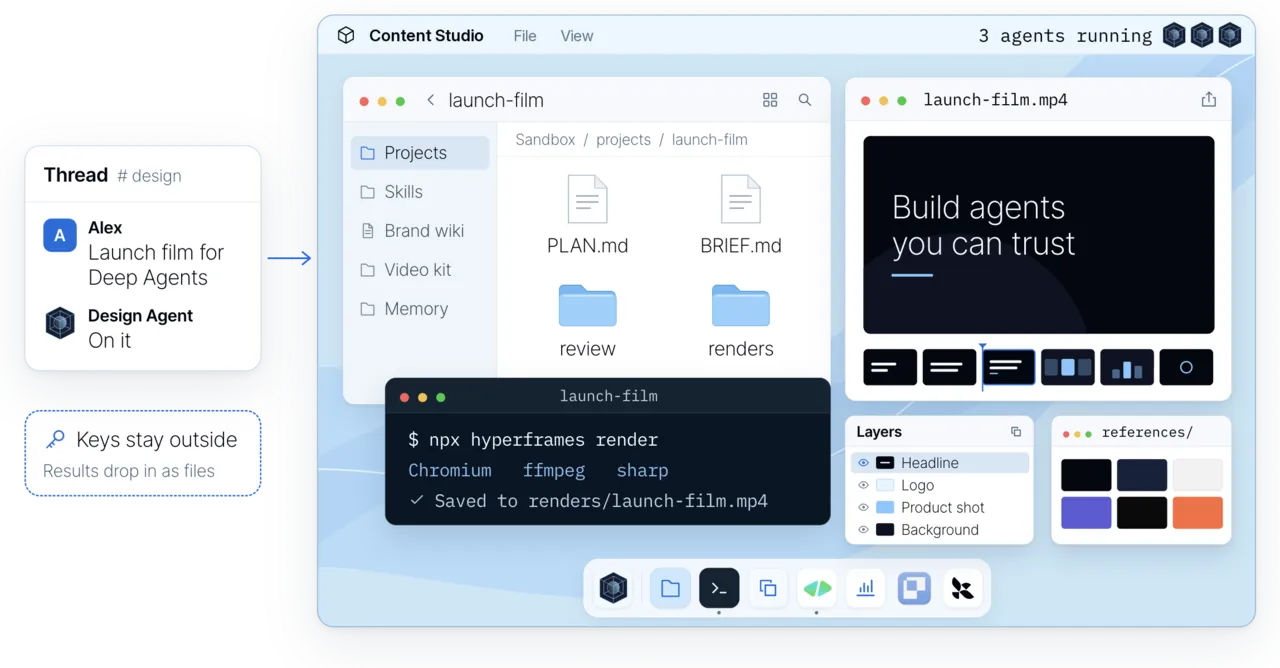The width and height of the screenshot is (1280, 668).
Task: Hide the Headline layer via eye icon
Action: click(863, 463)
